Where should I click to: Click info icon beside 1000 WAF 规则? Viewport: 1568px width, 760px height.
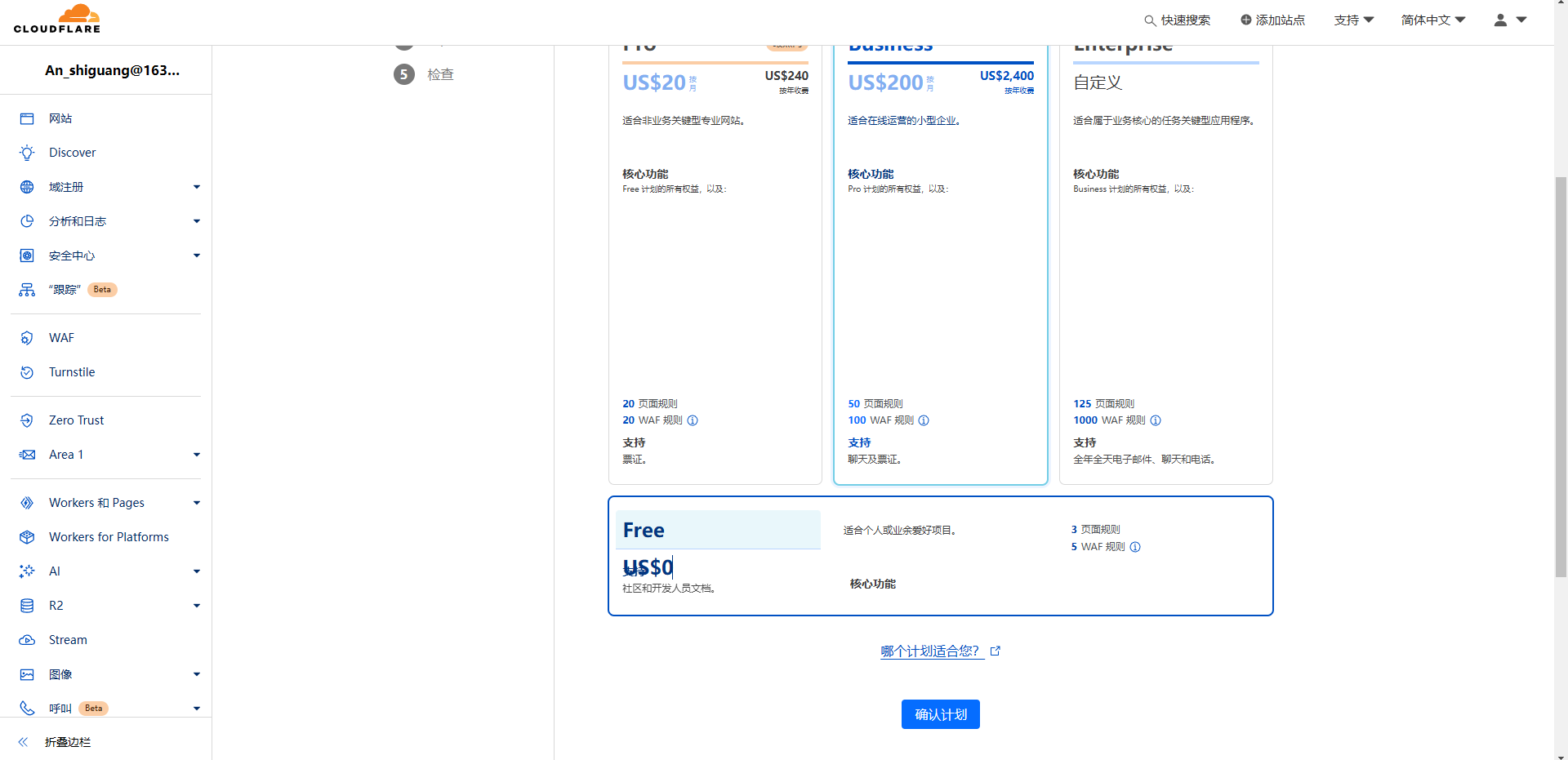coord(1156,420)
